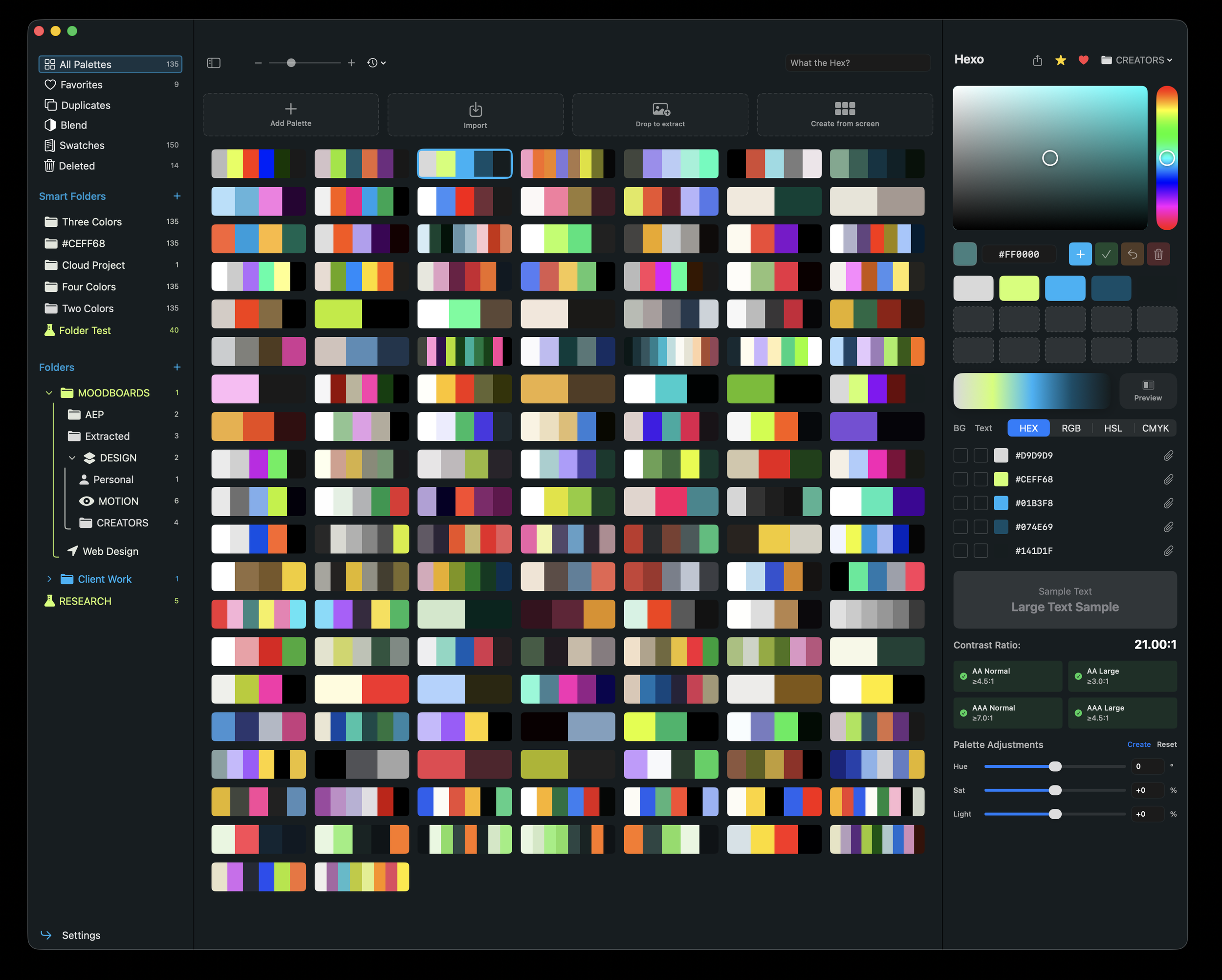
Task: Click the red trash delete color icon
Action: [1158, 255]
